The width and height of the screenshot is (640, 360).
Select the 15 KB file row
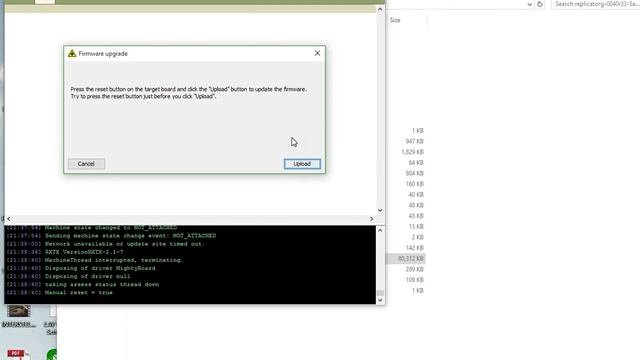416,227
